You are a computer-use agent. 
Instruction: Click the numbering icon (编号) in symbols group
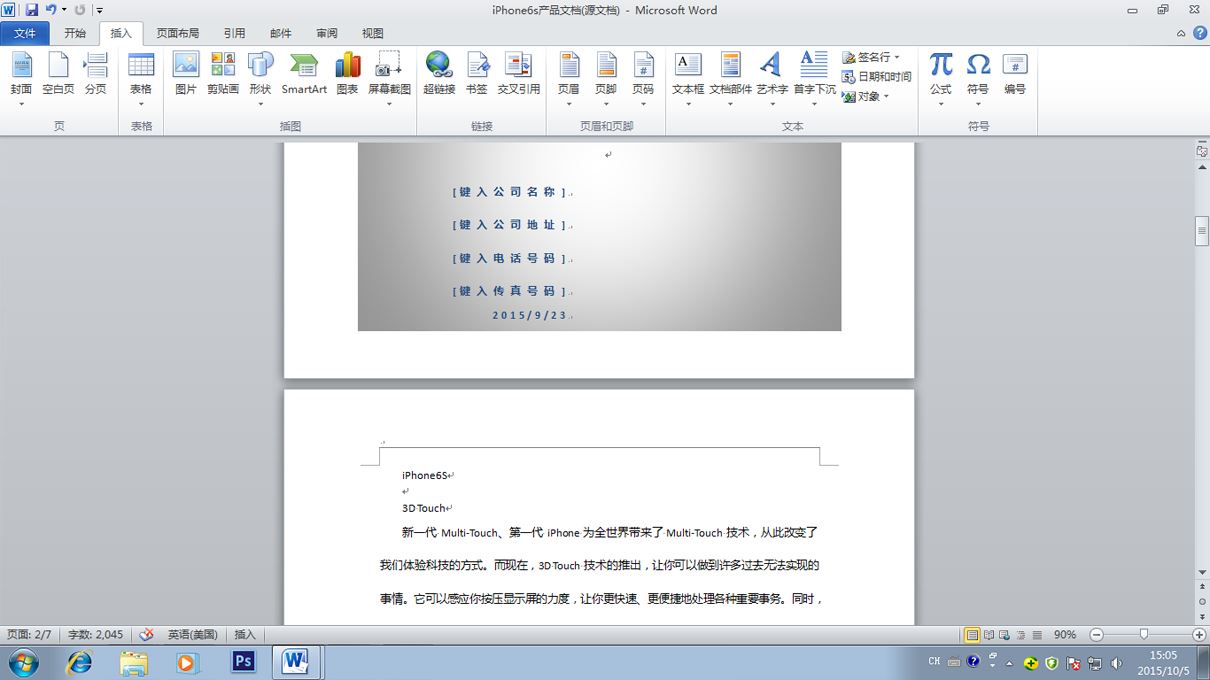click(1015, 74)
